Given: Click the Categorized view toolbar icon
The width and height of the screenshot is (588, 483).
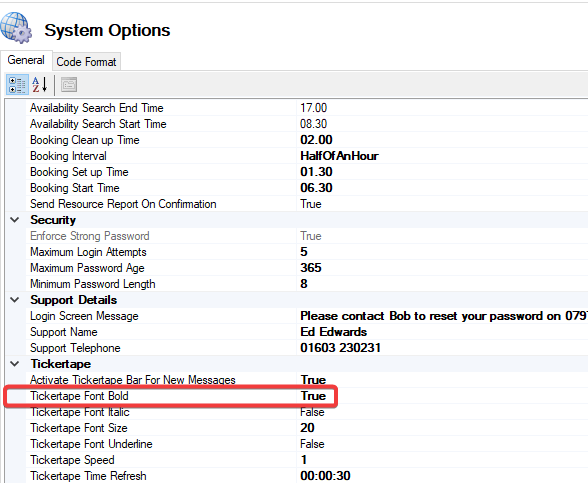Looking at the screenshot, I should point(16,85).
